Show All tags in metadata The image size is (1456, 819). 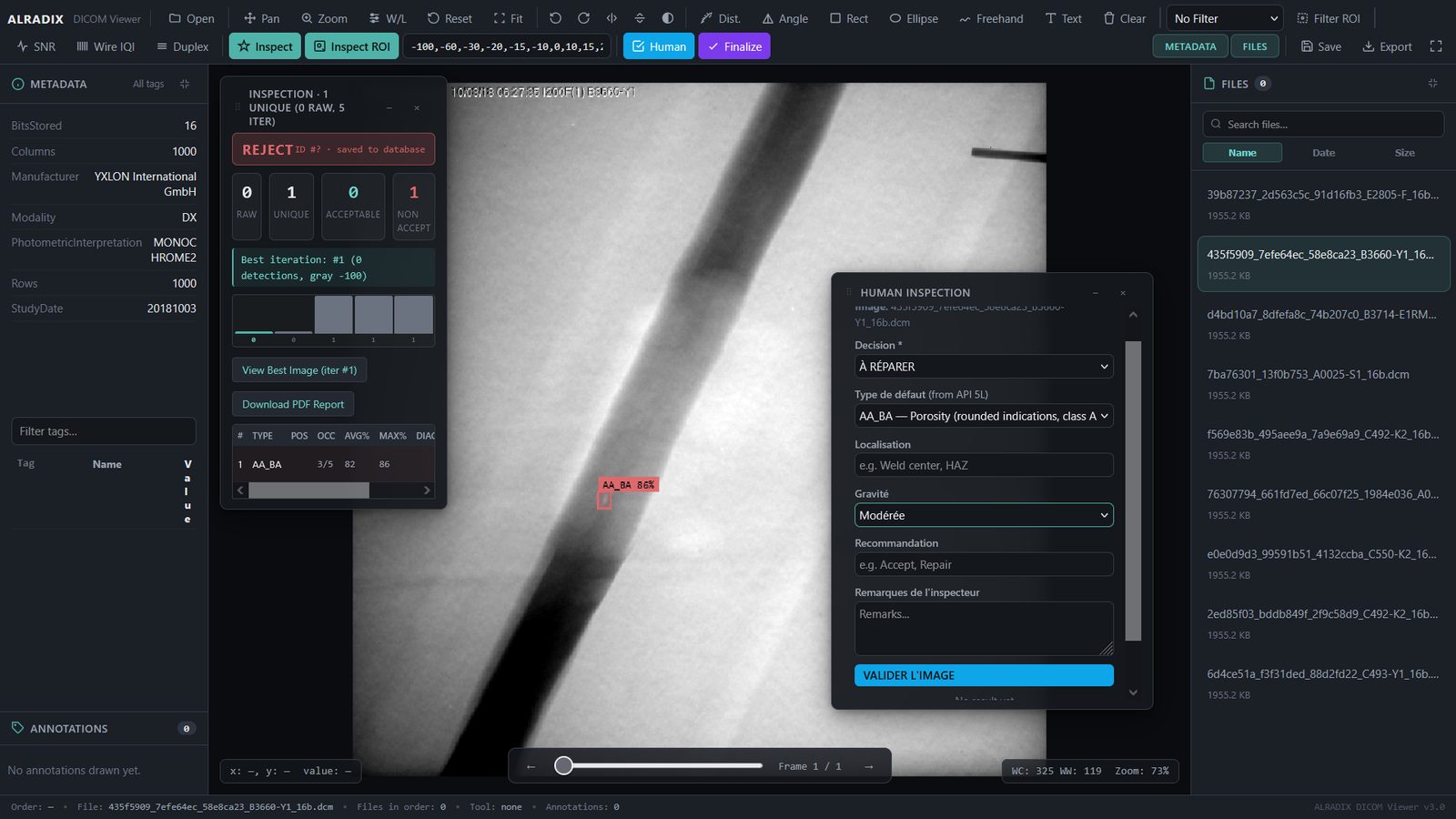point(148,84)
